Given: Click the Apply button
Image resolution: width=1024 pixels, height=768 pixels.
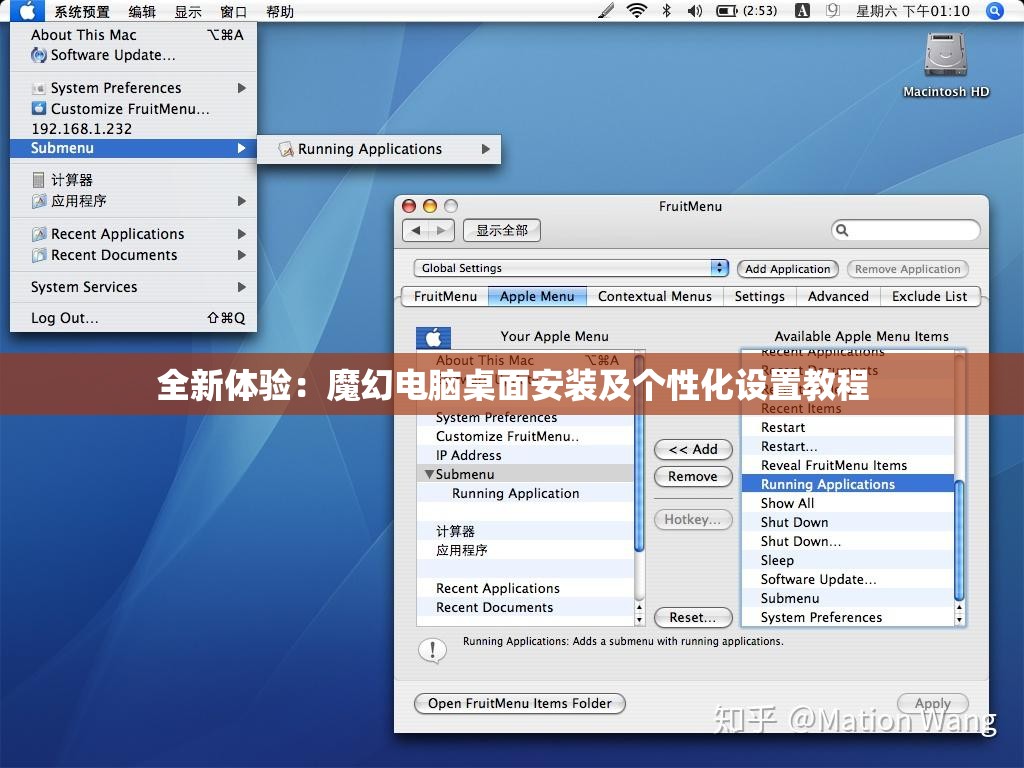Looking at the screenshot, I should click(933, 703).
